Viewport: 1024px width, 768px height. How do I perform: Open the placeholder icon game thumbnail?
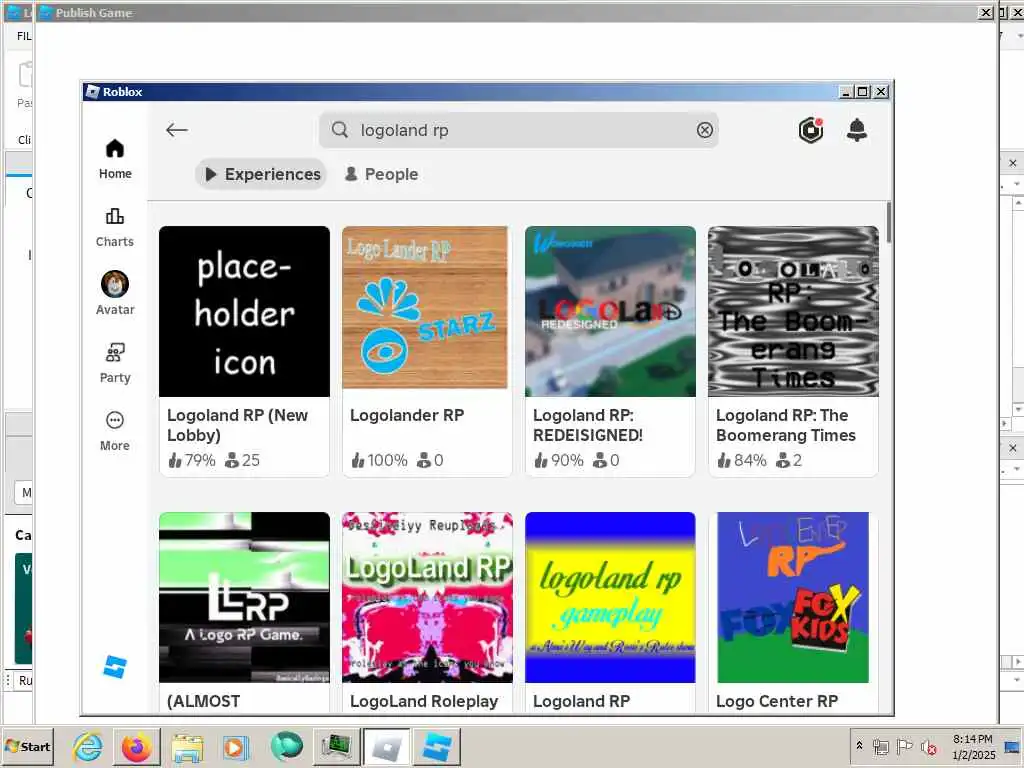coord(244,312)
